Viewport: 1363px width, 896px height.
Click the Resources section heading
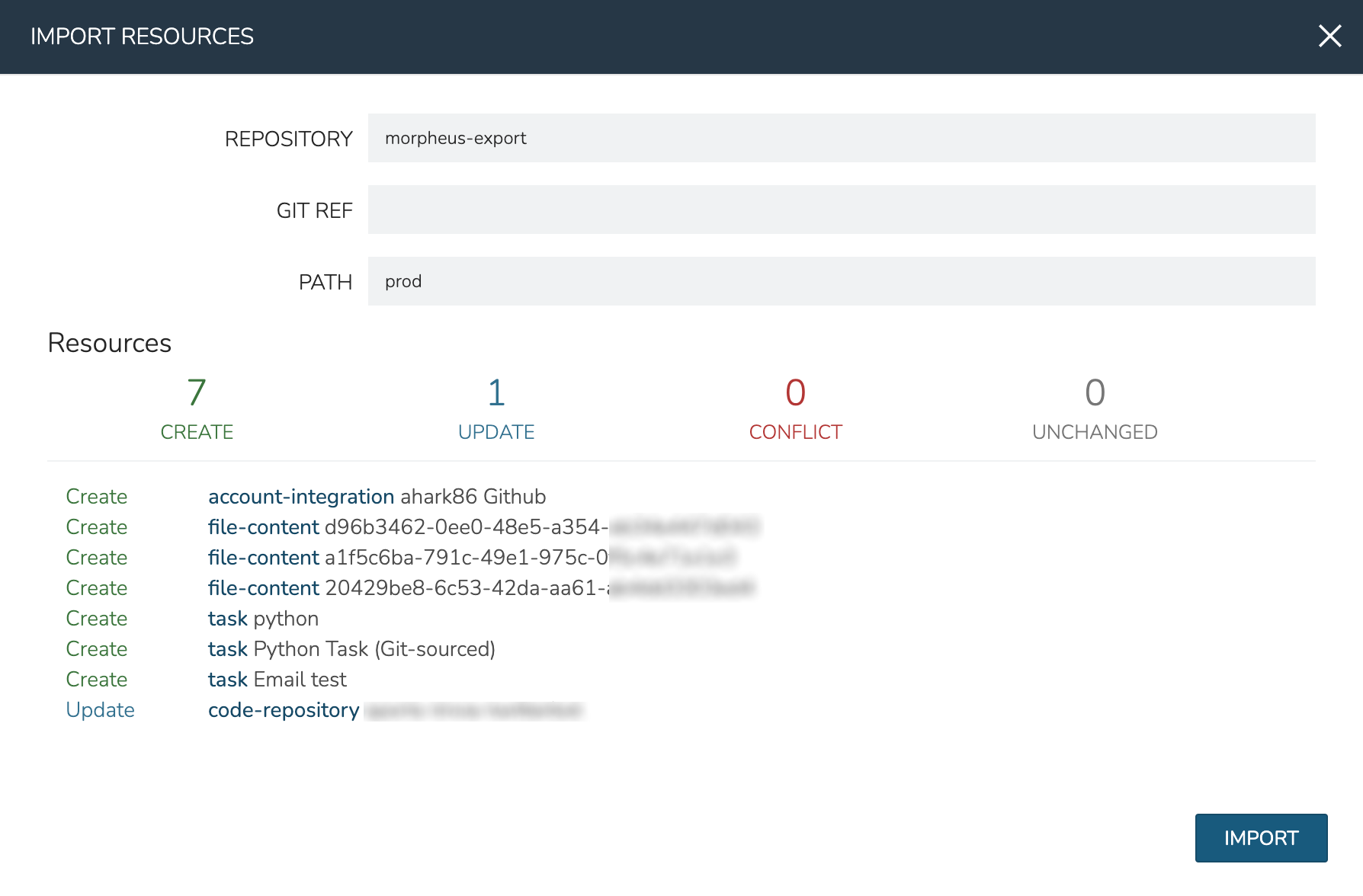[x=110, y=343]
